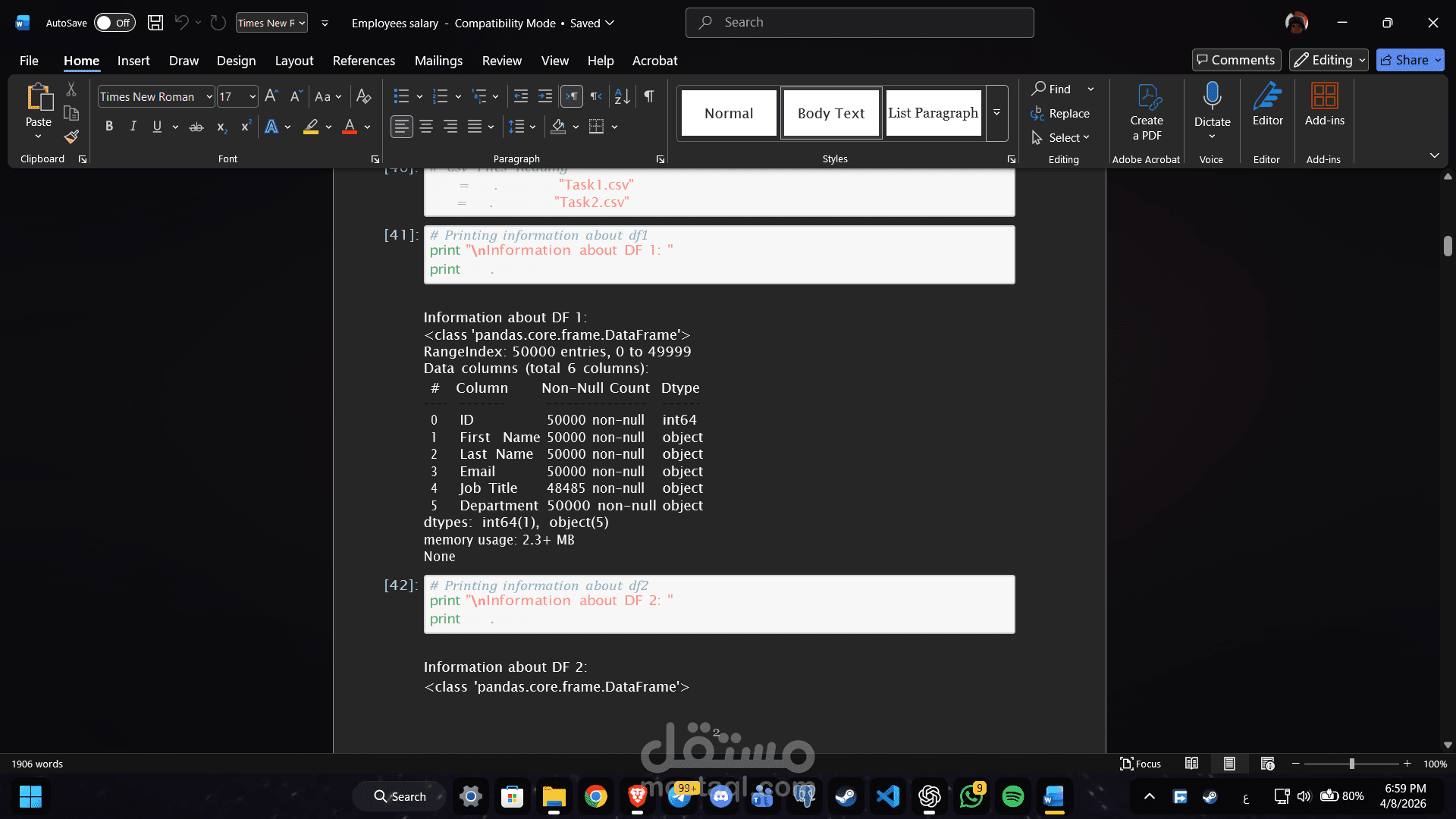The image size is (1456, 819).
Task: Switch to the Insert ribbon tab
Action: pos(133,61)
